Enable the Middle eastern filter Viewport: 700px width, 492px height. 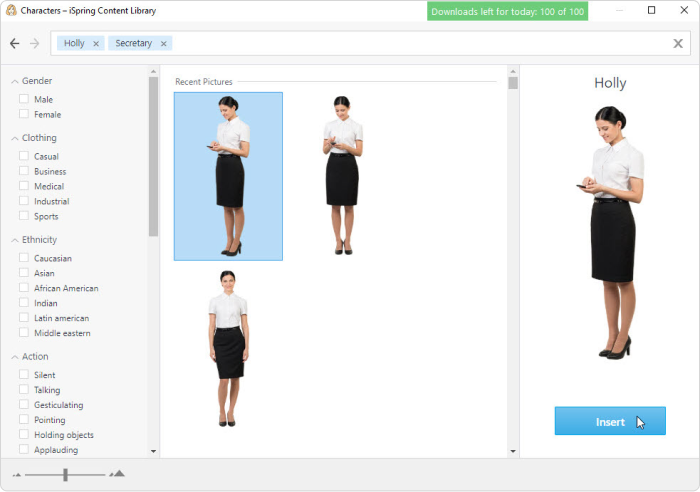coord(24,333)
